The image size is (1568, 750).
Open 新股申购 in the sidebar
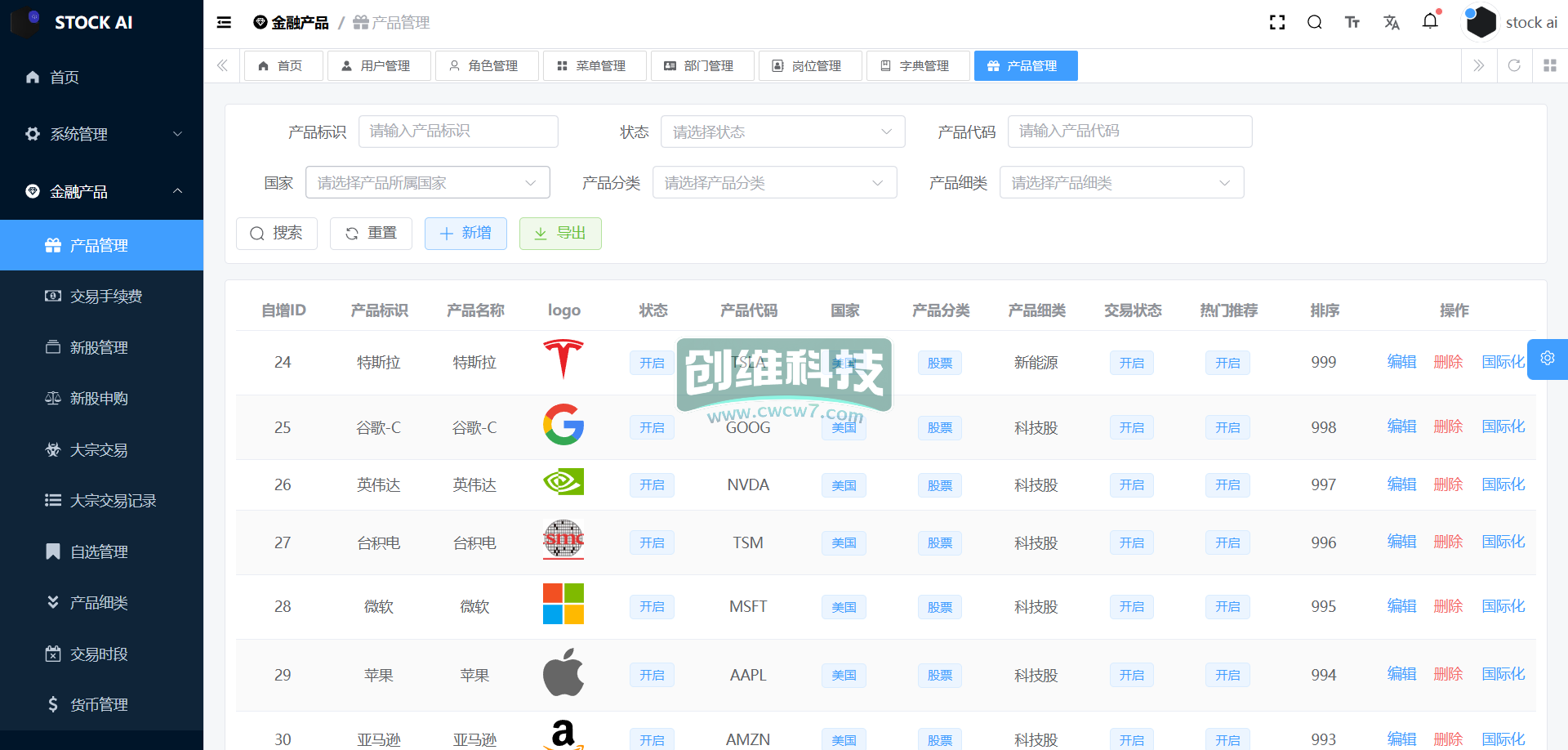coord(99,399)
